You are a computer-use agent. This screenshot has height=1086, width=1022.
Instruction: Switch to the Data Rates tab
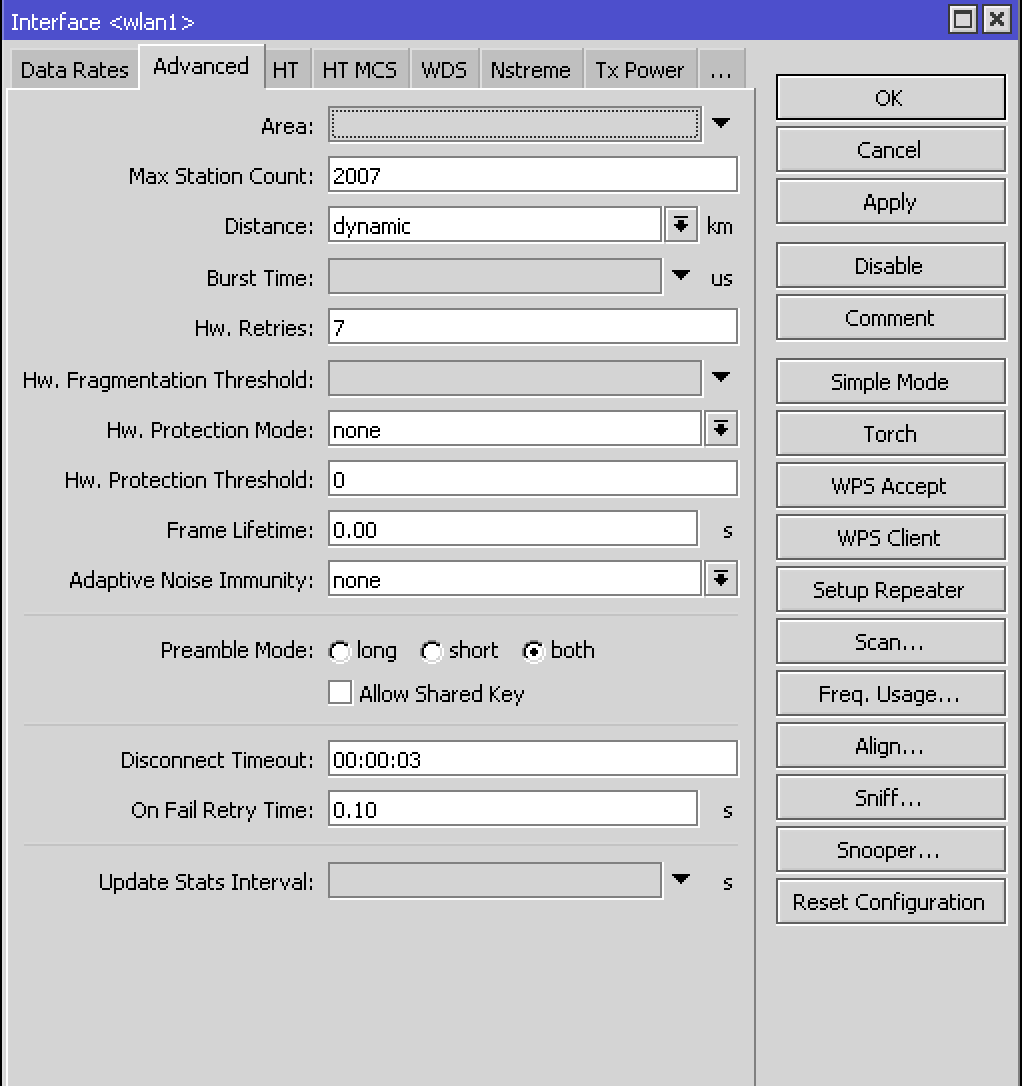(73, 68)
